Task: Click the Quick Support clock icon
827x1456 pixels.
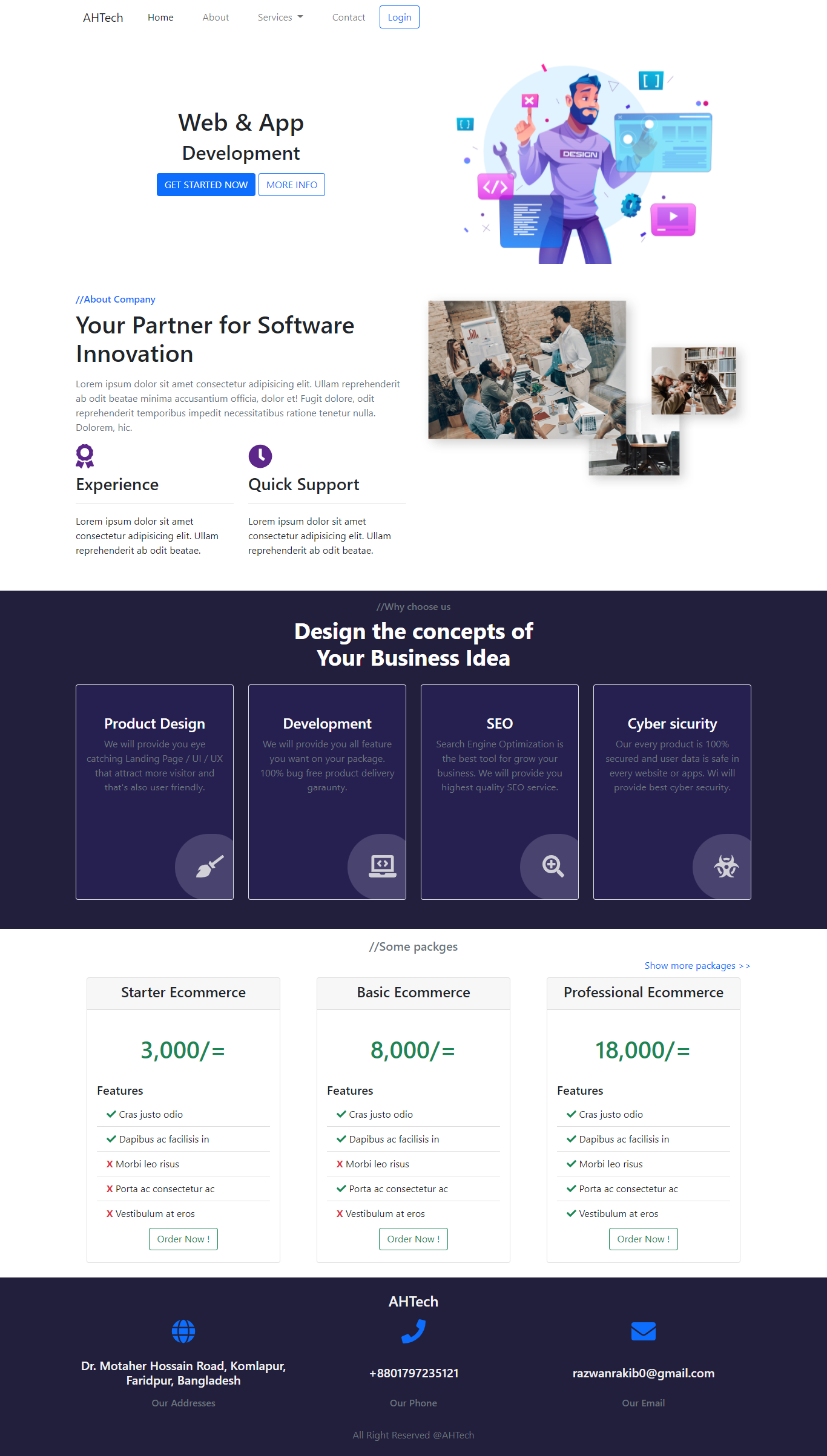Action: pos(260,456)
